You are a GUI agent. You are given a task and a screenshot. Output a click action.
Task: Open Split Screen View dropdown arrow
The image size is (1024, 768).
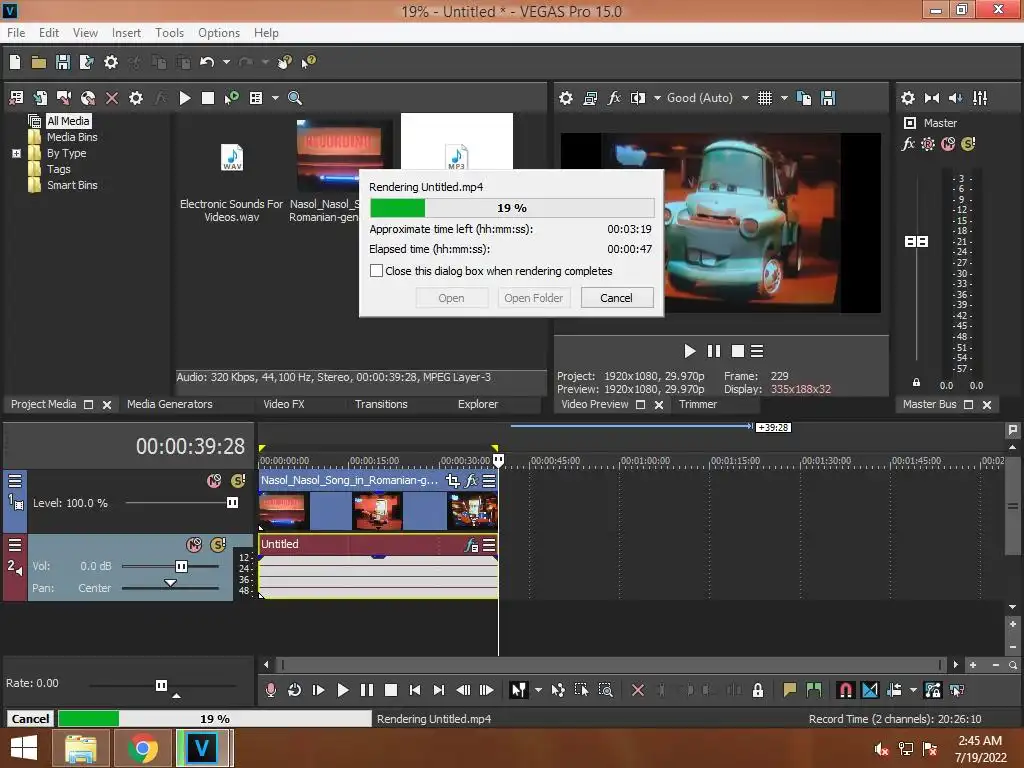pos(657,98)
